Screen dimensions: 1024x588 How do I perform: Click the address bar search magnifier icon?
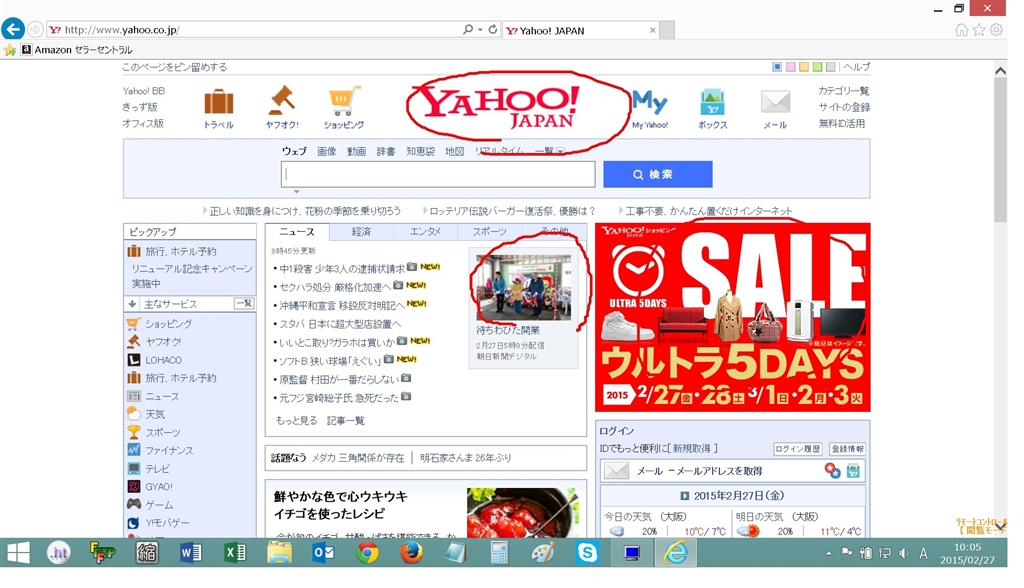(x=468, y=29)
